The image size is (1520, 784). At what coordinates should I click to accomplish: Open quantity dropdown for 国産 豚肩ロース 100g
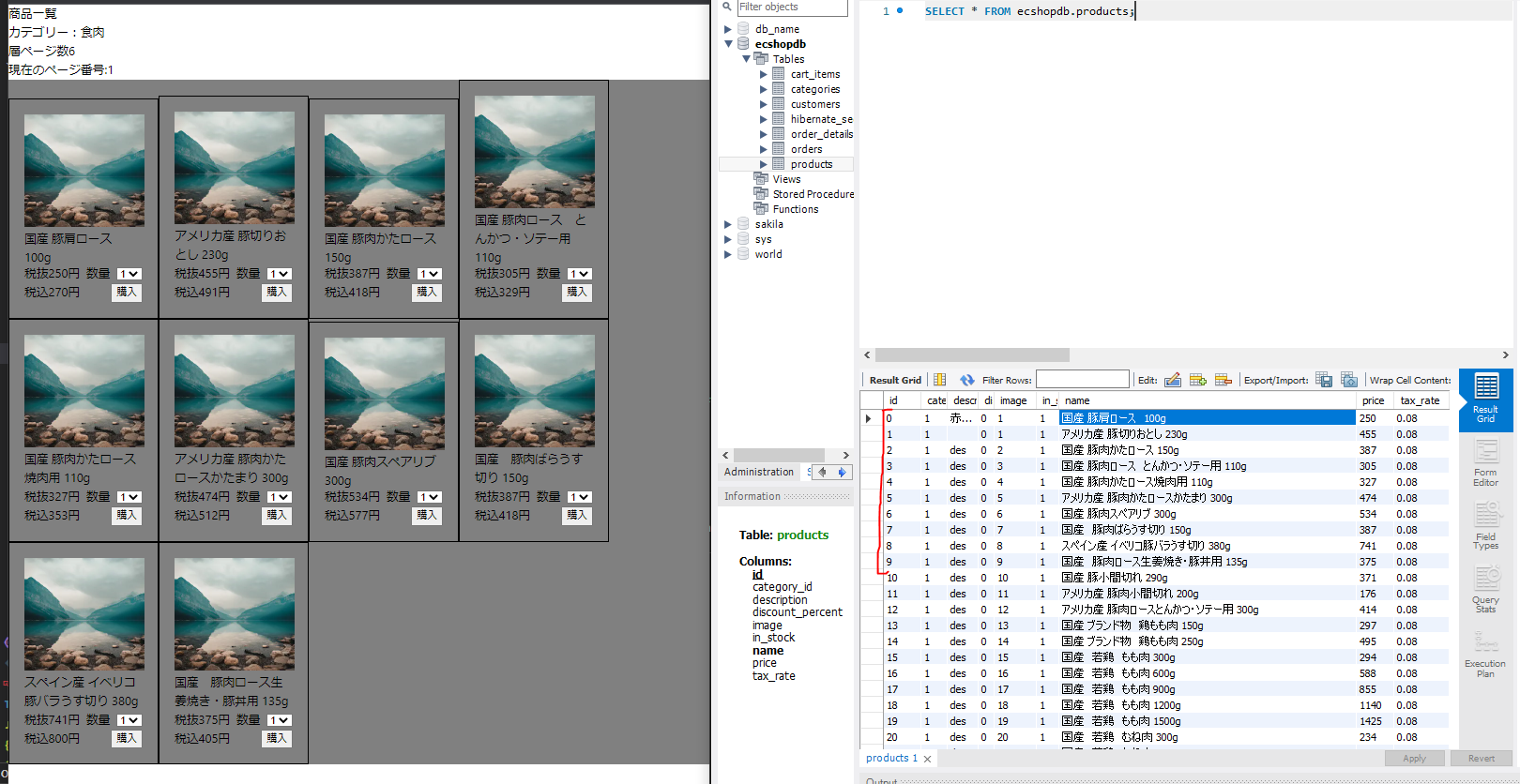coord(129,274)
